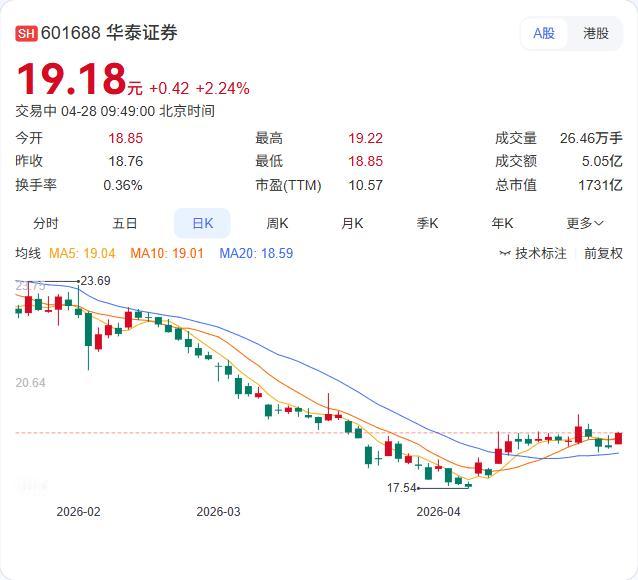Click the latest red candlestick on chart

click(x=618, y=438)
